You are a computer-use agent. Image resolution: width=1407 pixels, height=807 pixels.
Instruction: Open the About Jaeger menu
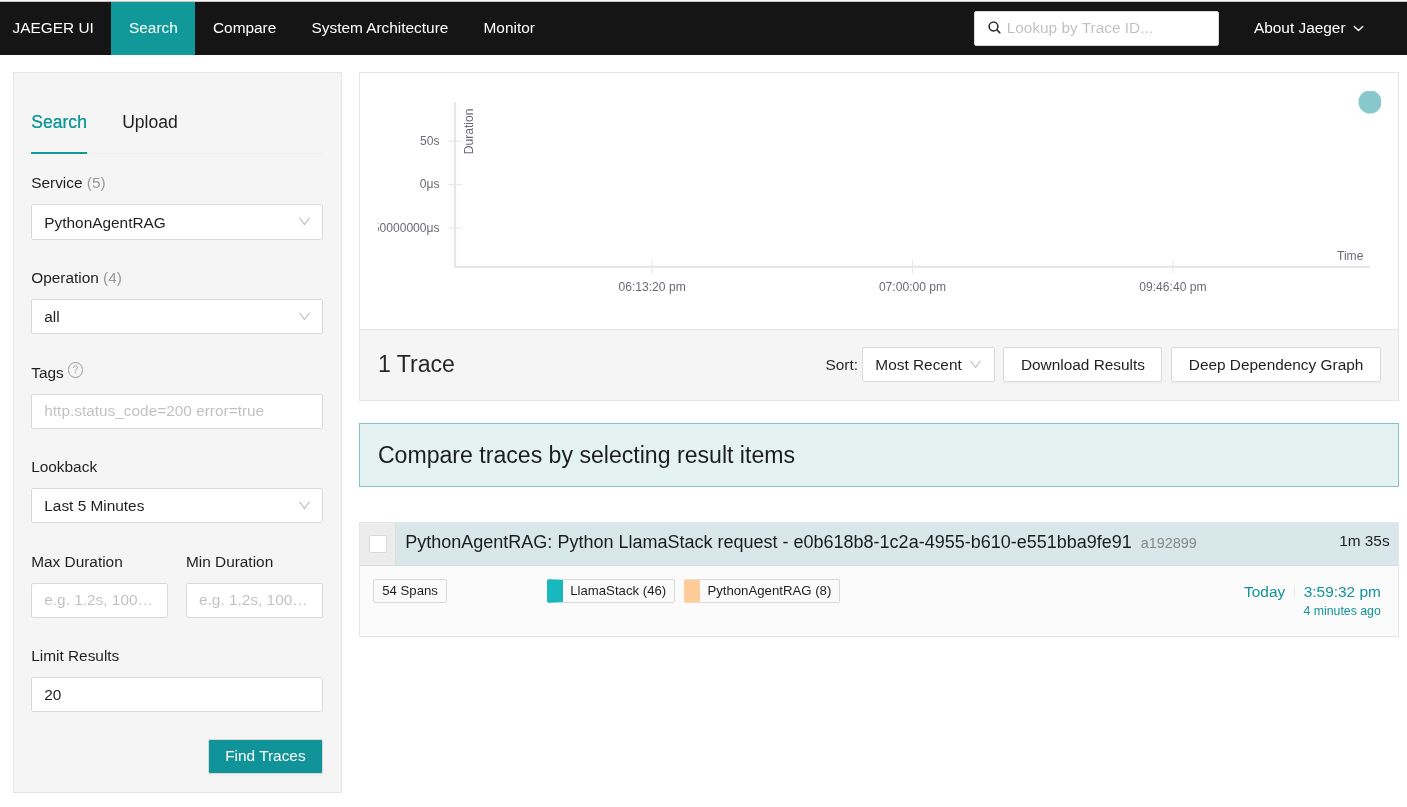[1308, 28]
